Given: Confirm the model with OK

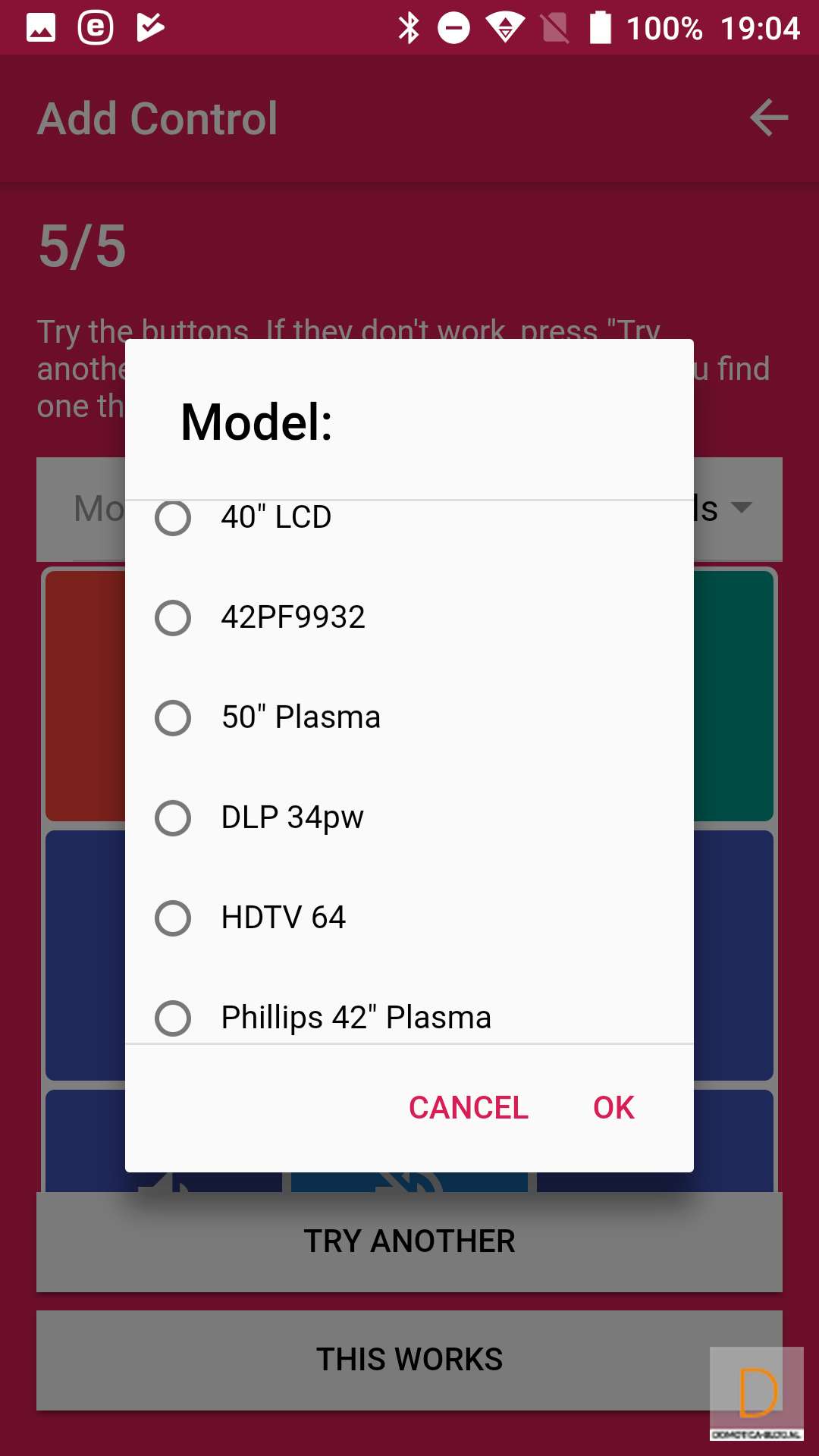Looking at the screenshot, I should point(613,1108).
